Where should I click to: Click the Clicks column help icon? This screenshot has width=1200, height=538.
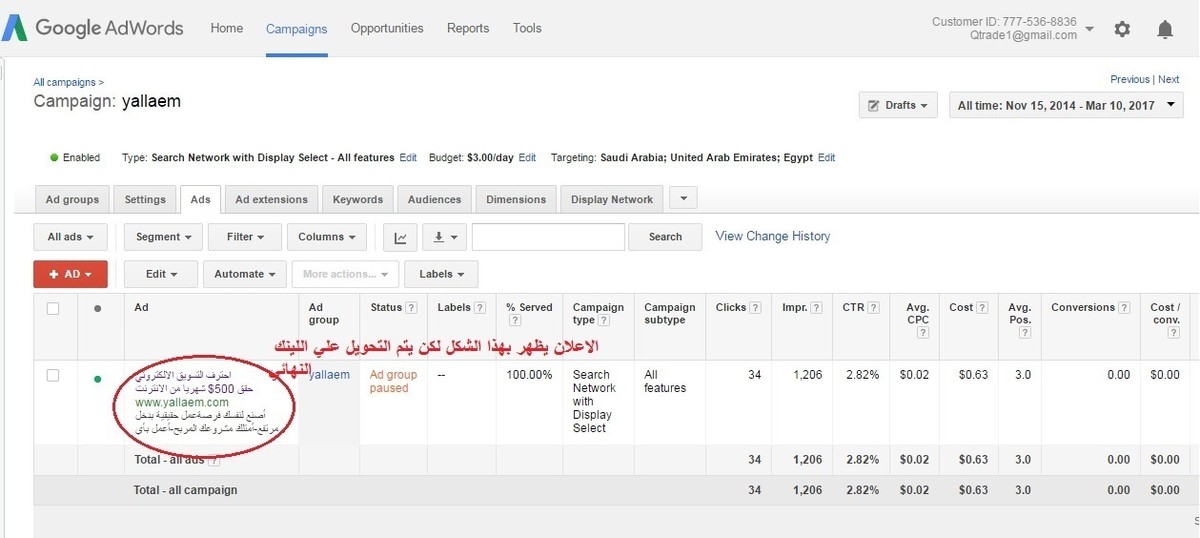point(755,308)
